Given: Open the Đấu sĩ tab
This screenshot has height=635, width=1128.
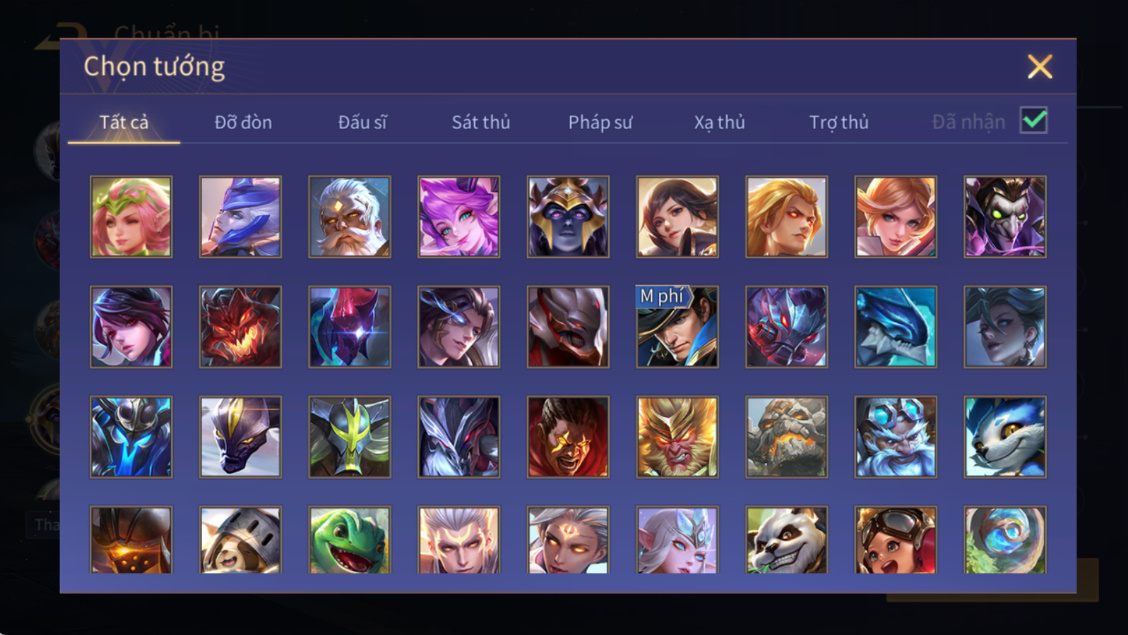Looking at the screenshot, I should coord(362,122).
